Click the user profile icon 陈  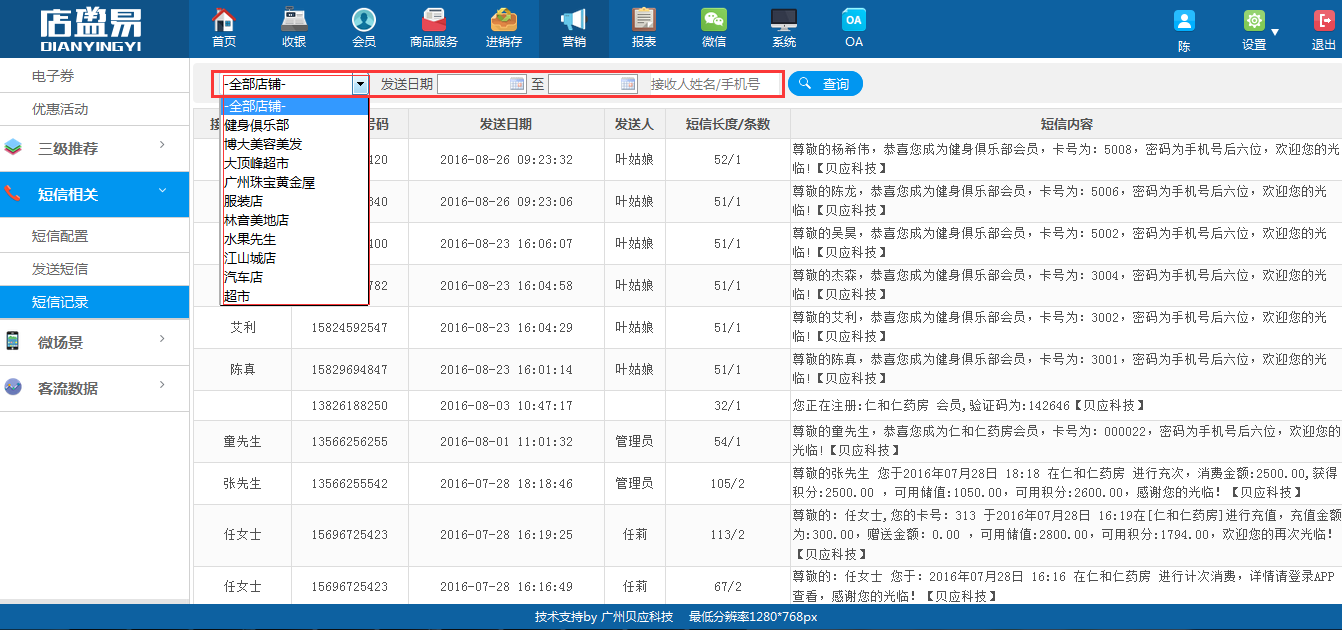(1184, 21)
